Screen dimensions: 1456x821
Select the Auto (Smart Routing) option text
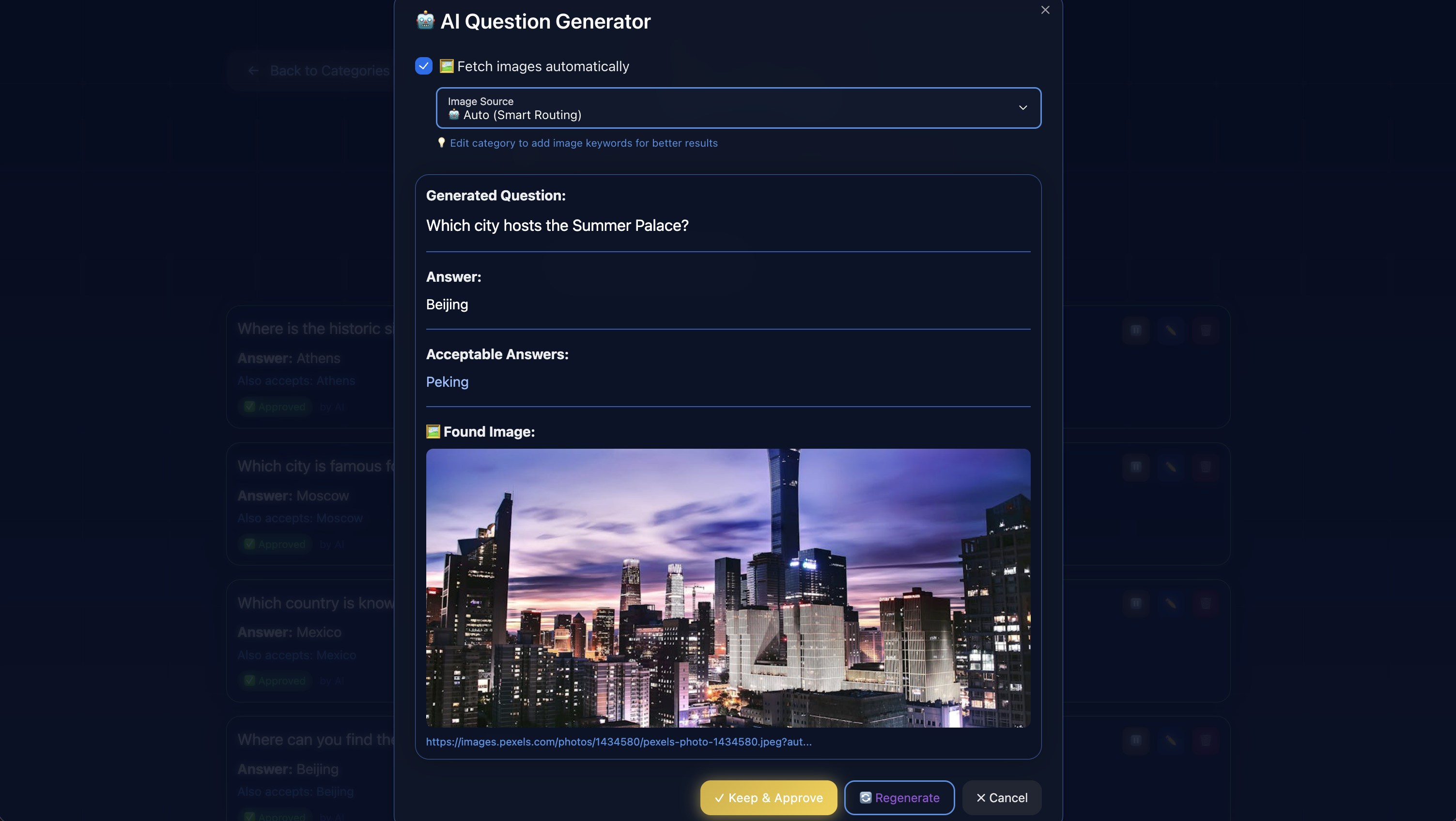pos(522,115)
